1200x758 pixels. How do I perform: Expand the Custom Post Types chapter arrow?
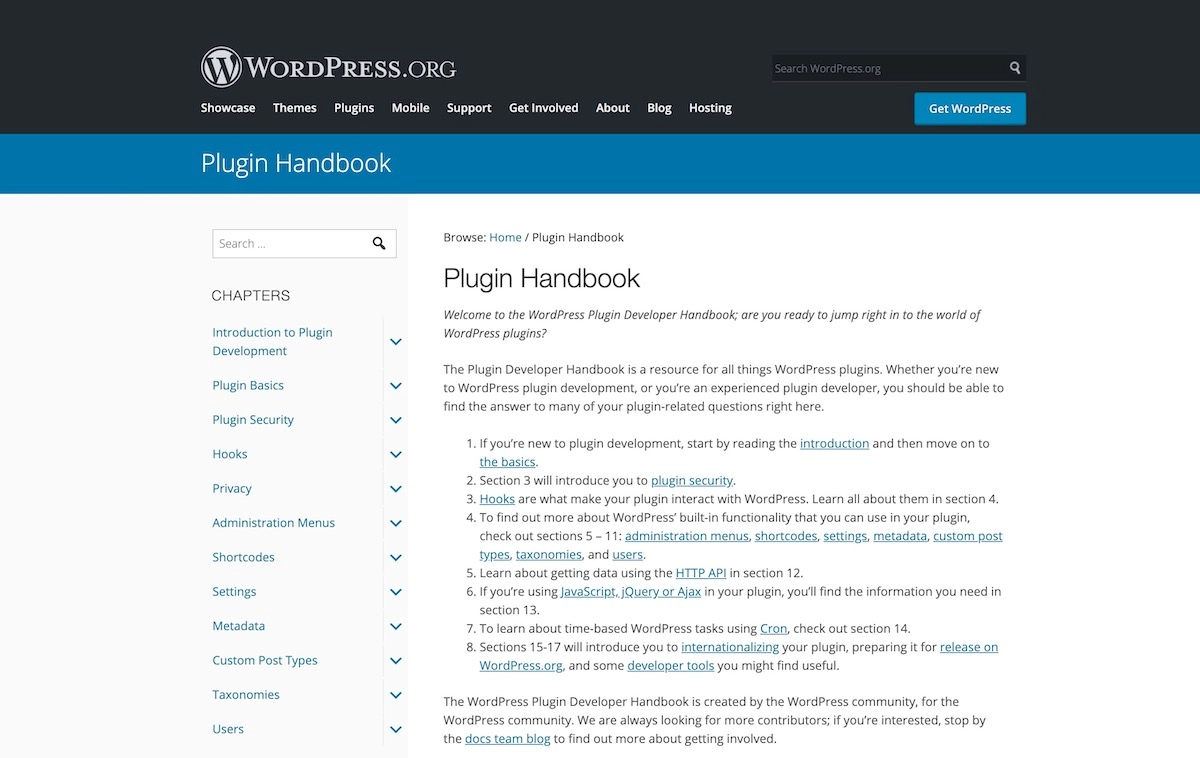pyautogui.click(x=396, y=661)
